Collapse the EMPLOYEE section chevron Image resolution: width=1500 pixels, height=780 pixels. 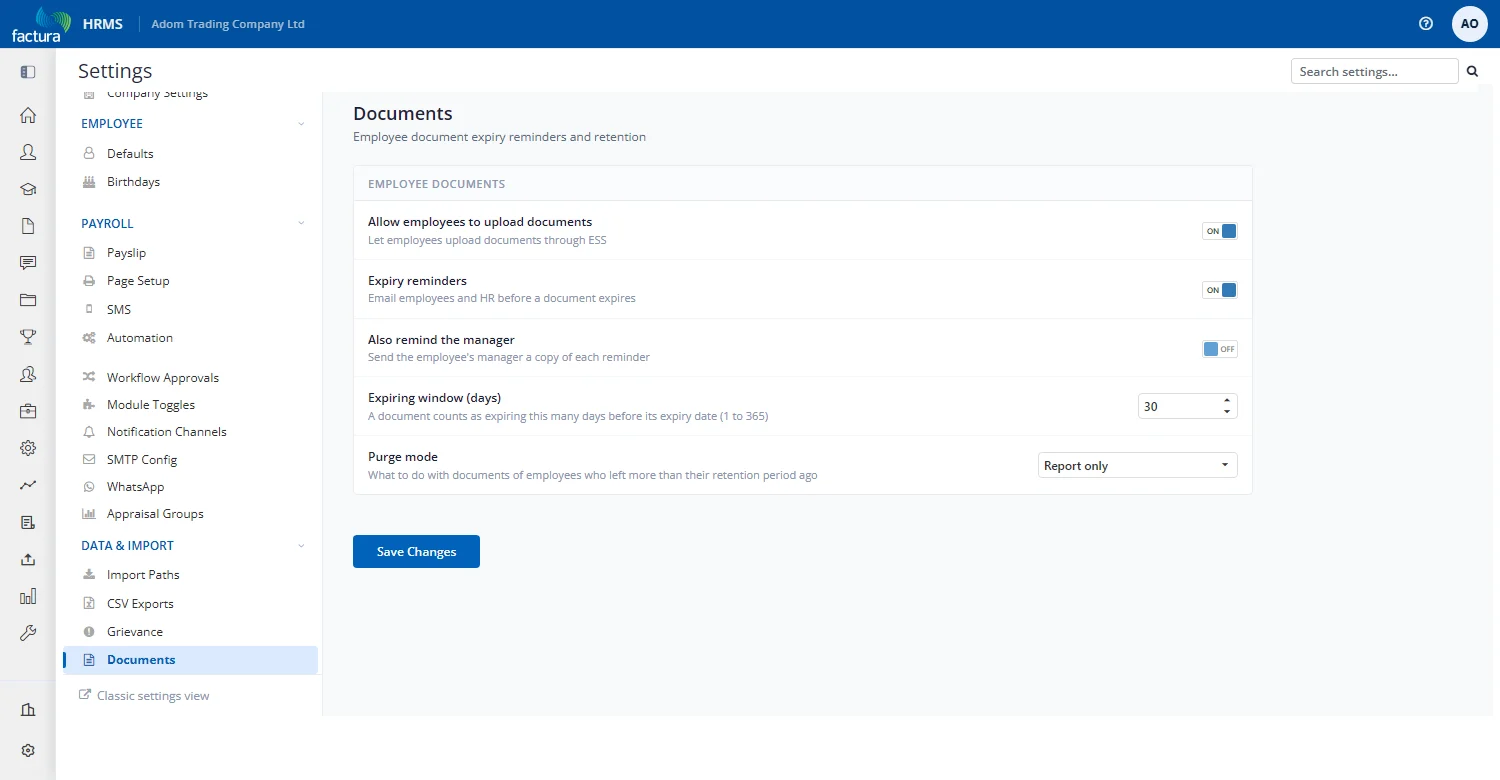301,124
